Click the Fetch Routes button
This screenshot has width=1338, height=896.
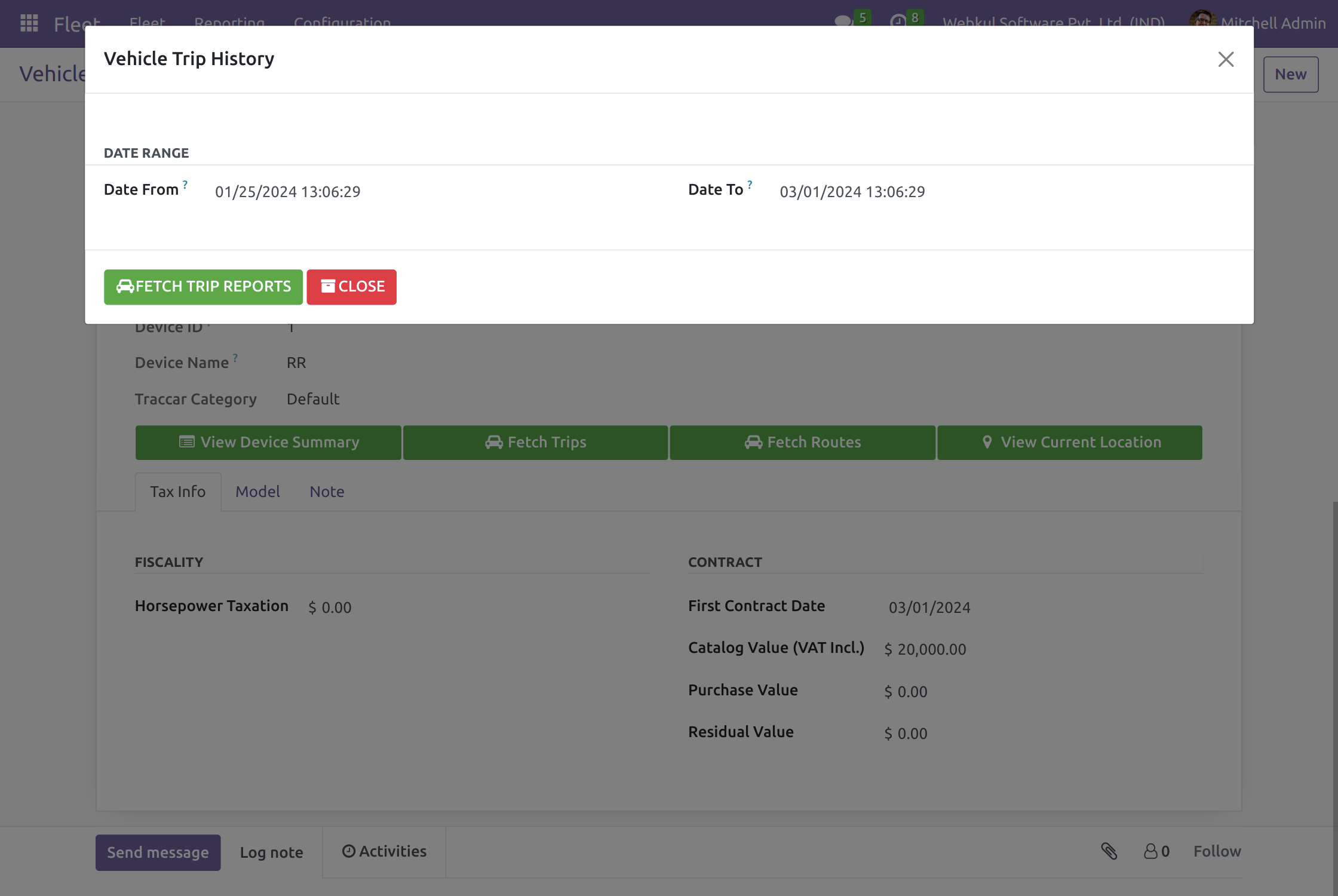click(802, 443)
